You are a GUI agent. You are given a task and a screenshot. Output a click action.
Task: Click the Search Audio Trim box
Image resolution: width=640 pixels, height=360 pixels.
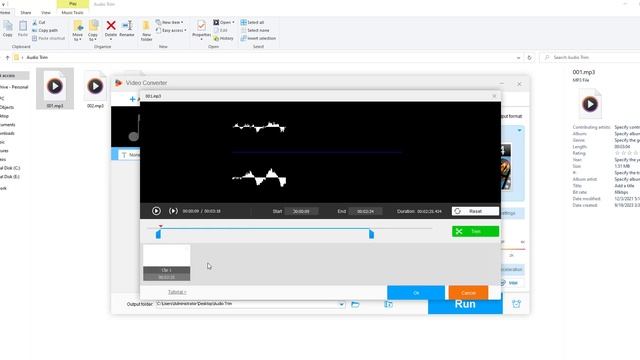pyautogui.click(x=590, y=58)
